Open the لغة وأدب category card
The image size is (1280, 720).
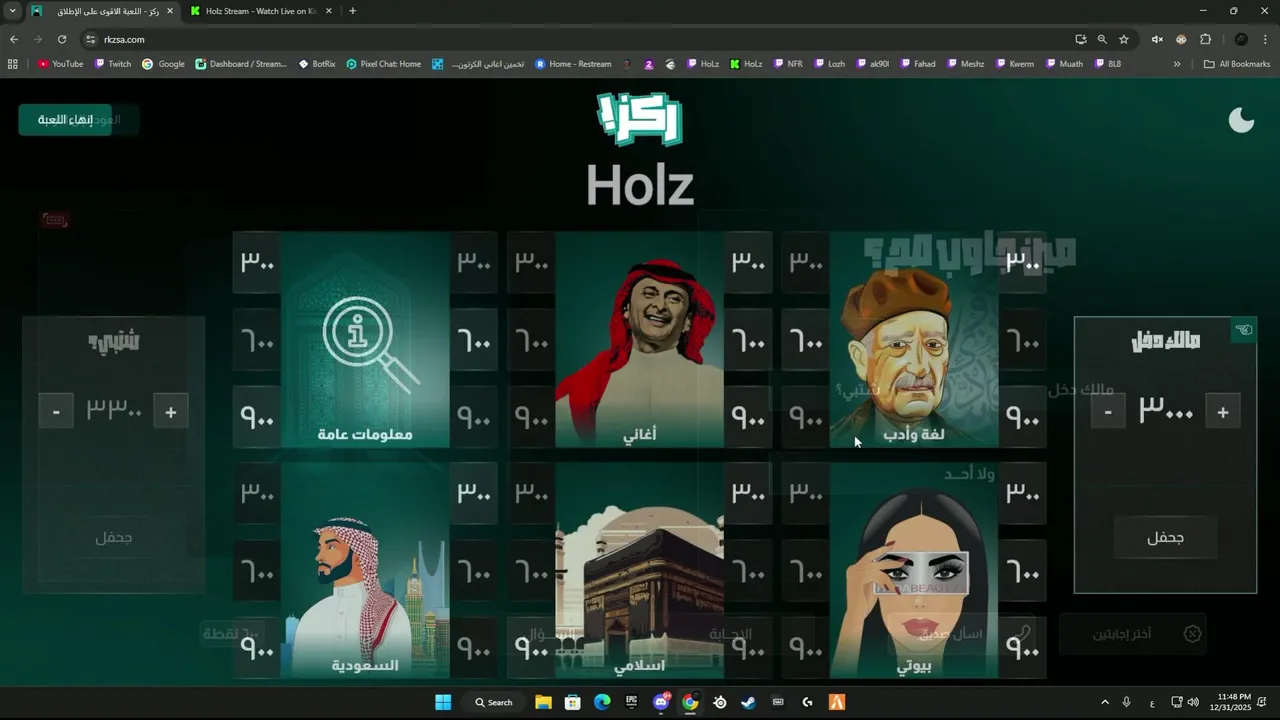[x=914, y=340]
